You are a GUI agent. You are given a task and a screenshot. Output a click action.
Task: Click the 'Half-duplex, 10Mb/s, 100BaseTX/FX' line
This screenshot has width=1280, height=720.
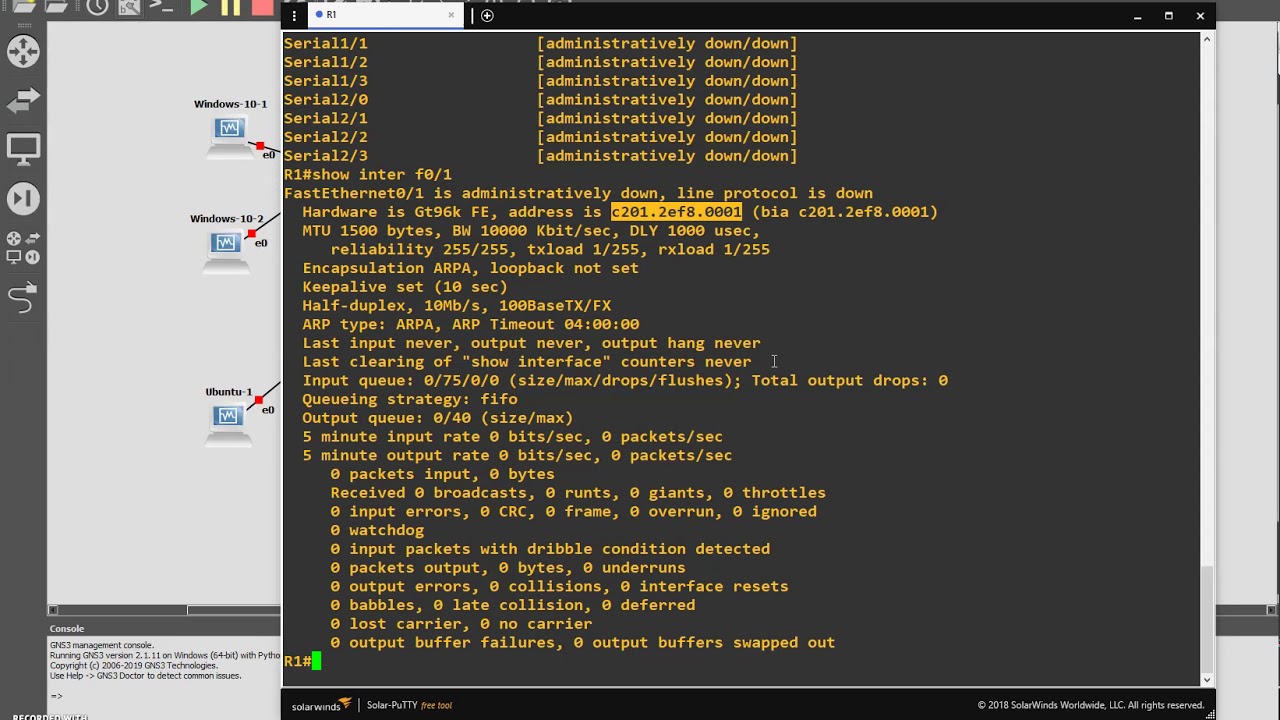(x=456, y=306)
